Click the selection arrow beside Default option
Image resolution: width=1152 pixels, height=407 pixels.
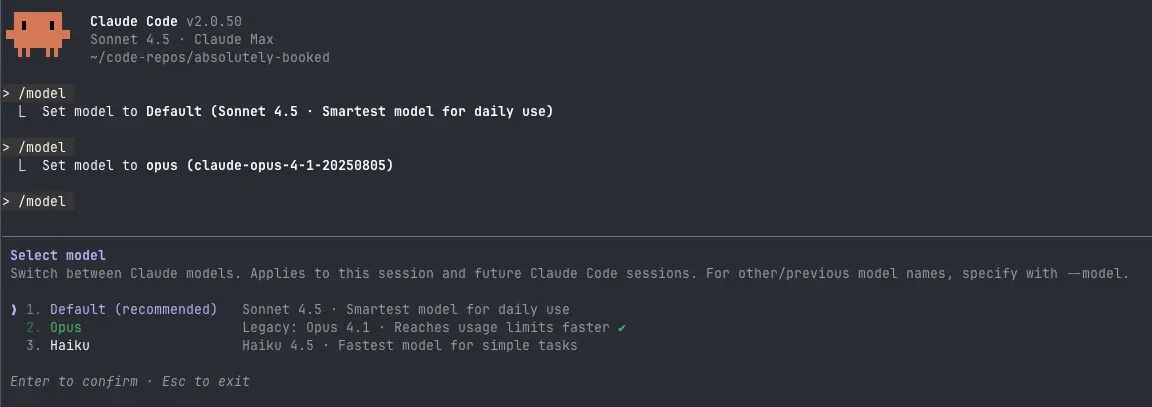point(14,309)
